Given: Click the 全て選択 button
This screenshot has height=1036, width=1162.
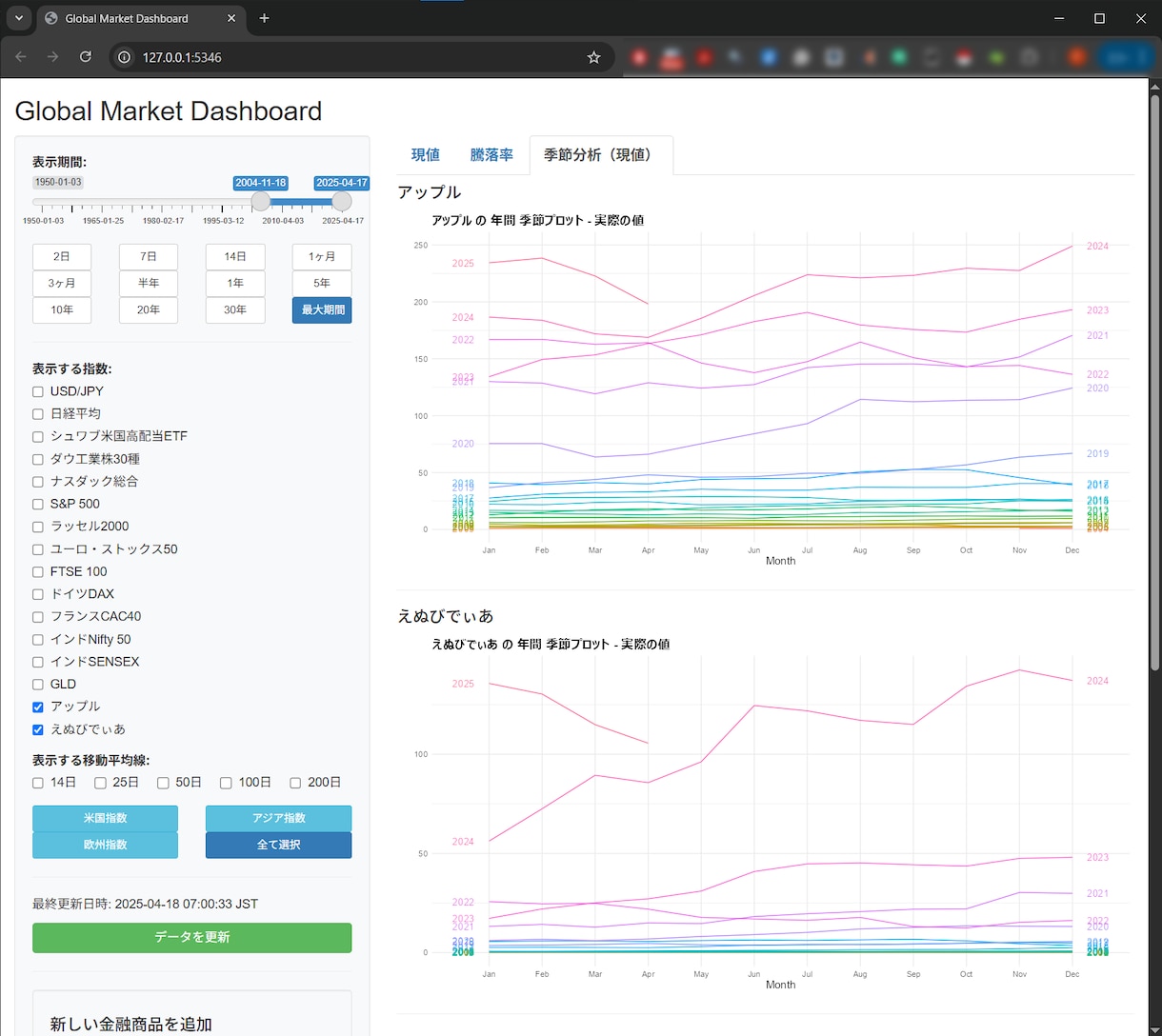Looking at the screenshot, I should pyautogui.click(x=278, y=846).
